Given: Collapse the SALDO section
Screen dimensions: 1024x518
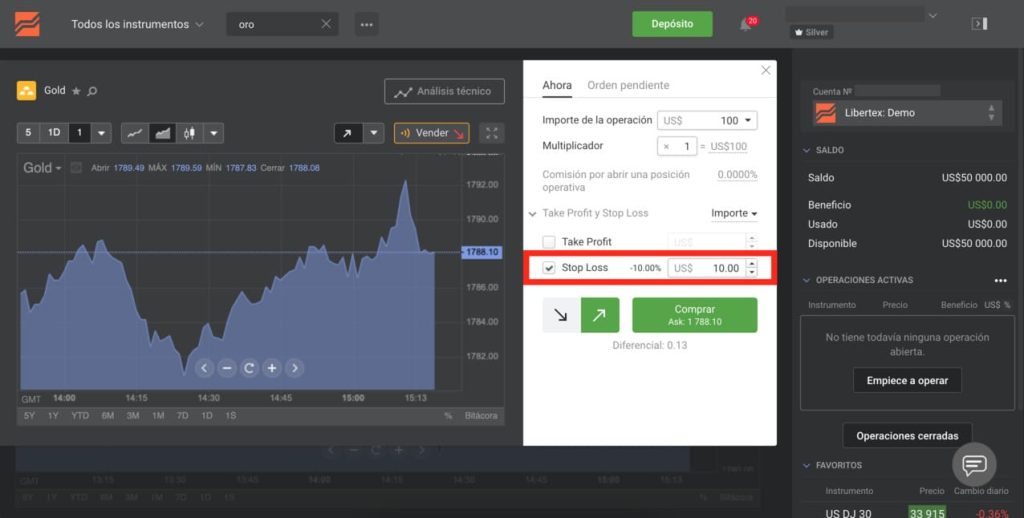Looking at the screenshot, I should (x=807, y=150).
